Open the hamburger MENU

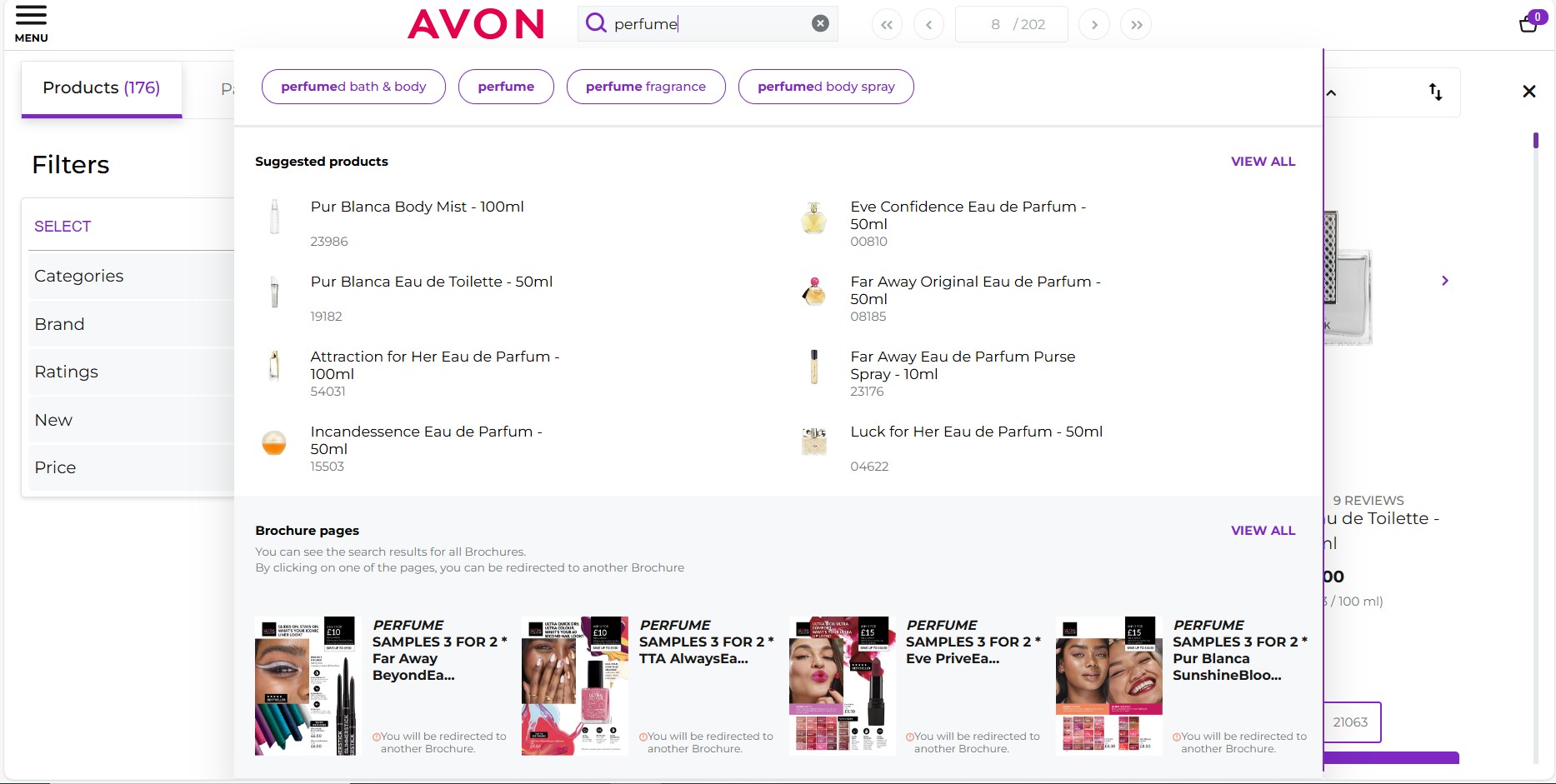tap(31, 22)
